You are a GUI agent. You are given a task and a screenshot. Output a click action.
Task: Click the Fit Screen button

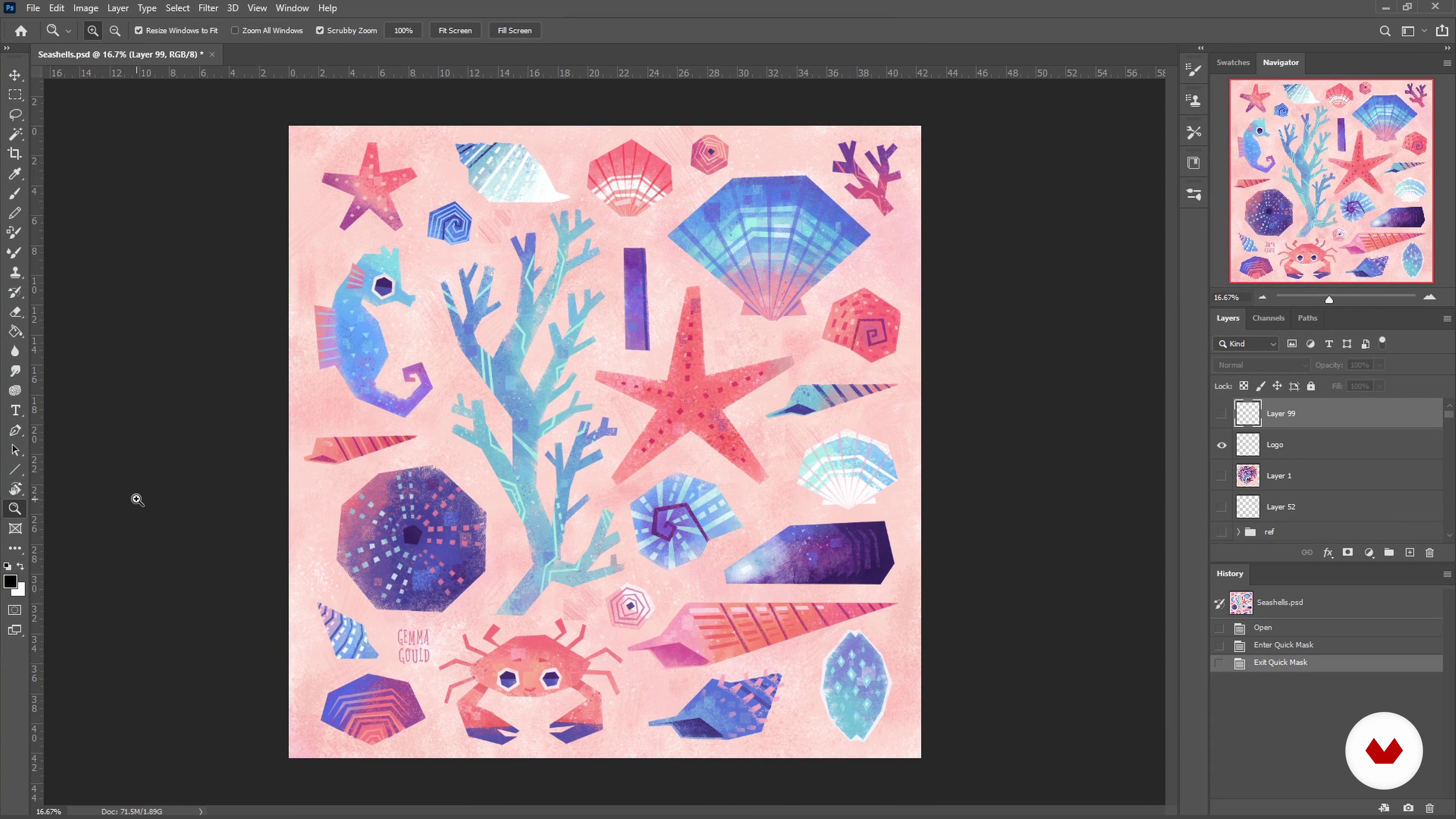tap(455, 30)
